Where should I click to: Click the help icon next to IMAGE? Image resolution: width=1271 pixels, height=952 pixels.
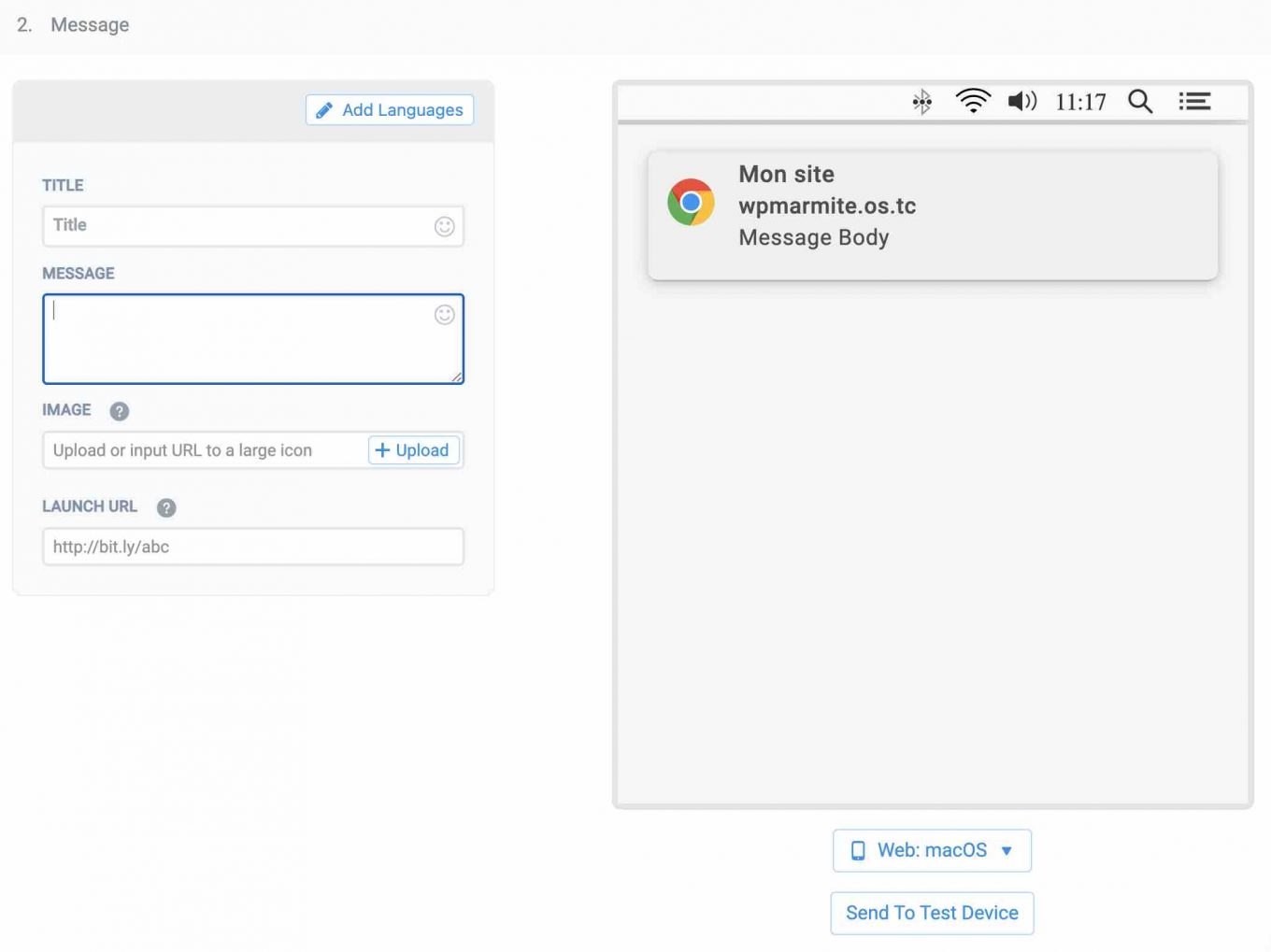[x=119, y=411]
